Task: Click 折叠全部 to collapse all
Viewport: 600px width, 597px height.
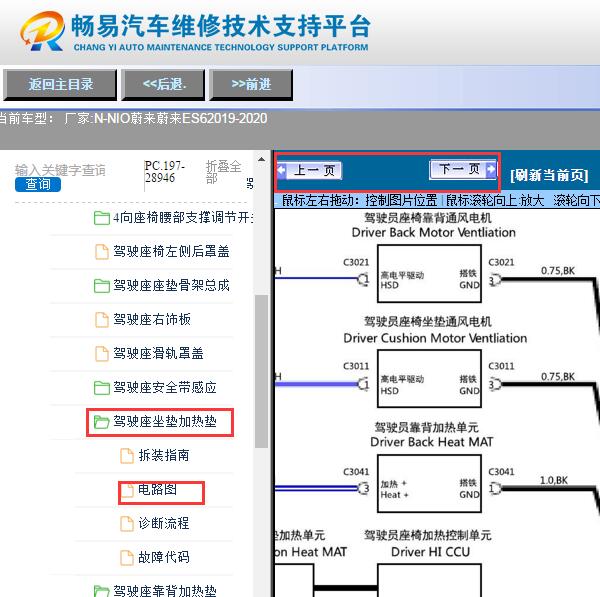Action: [223, 172]
